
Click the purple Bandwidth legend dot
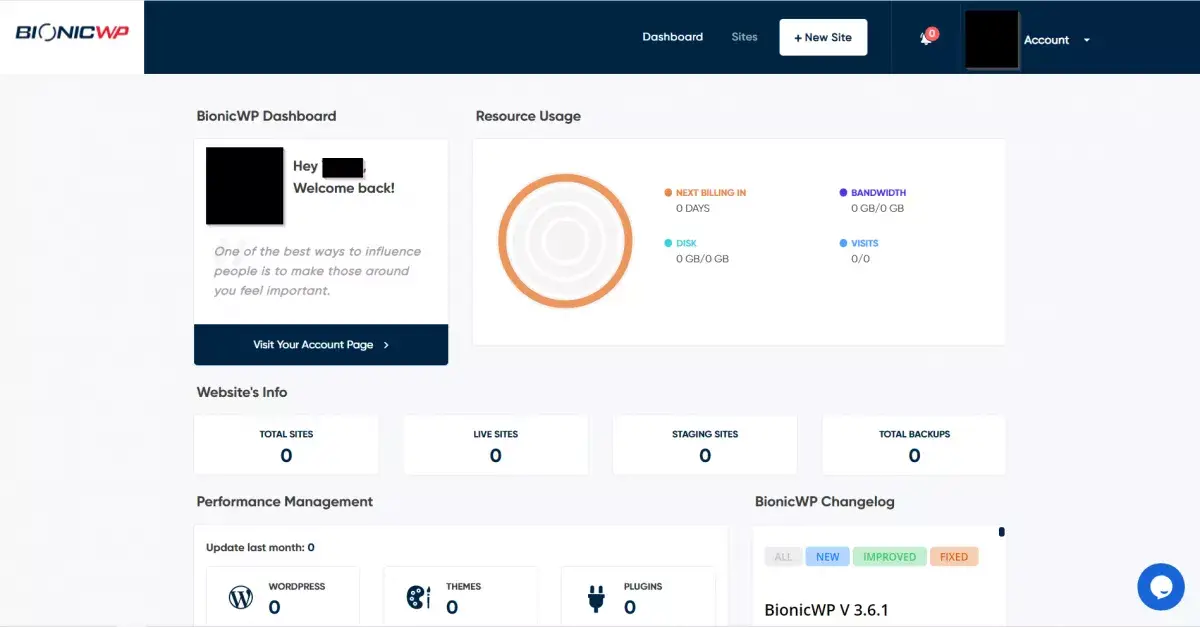[843, 193]
